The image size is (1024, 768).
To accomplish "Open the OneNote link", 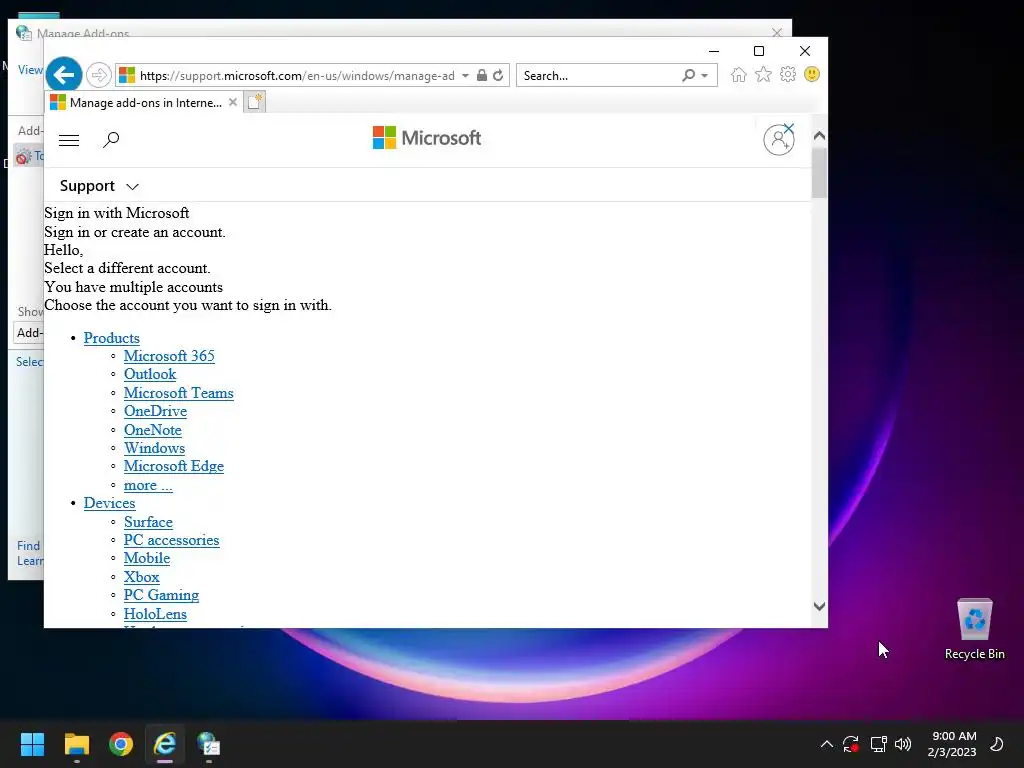I will click(x=153, y=430).
